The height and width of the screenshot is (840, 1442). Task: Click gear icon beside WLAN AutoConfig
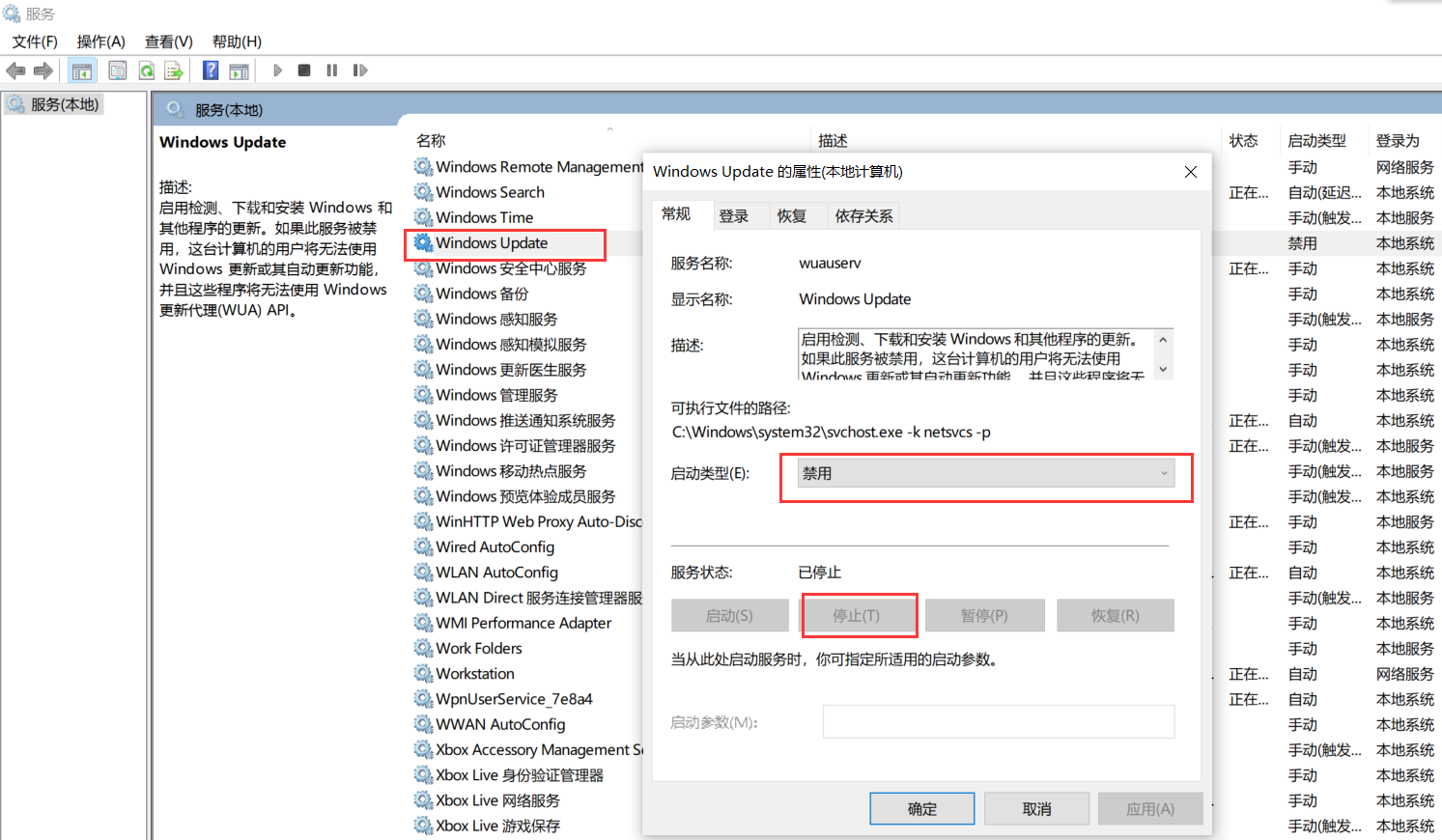[x=423, y=572]
